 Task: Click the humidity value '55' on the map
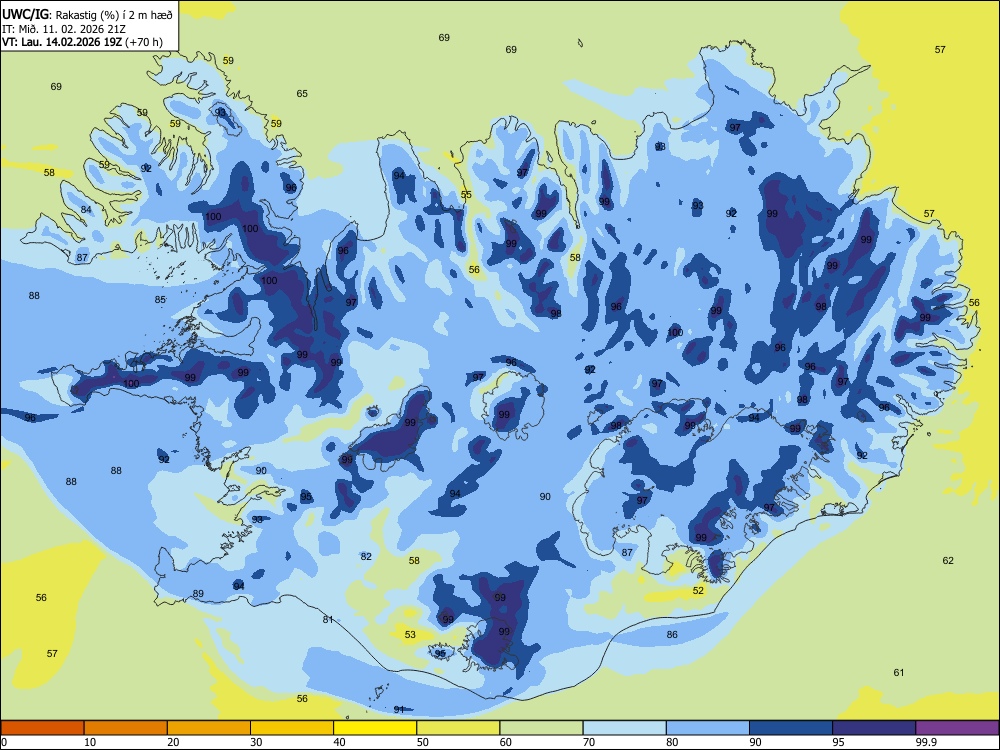[x=466, y=195]
